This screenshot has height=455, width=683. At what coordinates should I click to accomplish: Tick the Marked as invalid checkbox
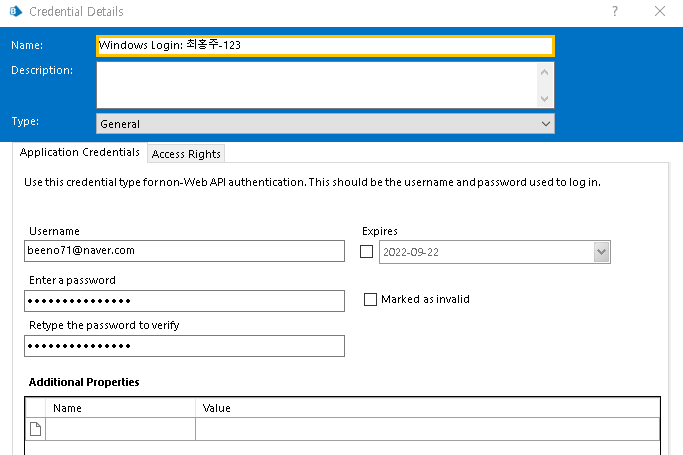click(371, 299)
